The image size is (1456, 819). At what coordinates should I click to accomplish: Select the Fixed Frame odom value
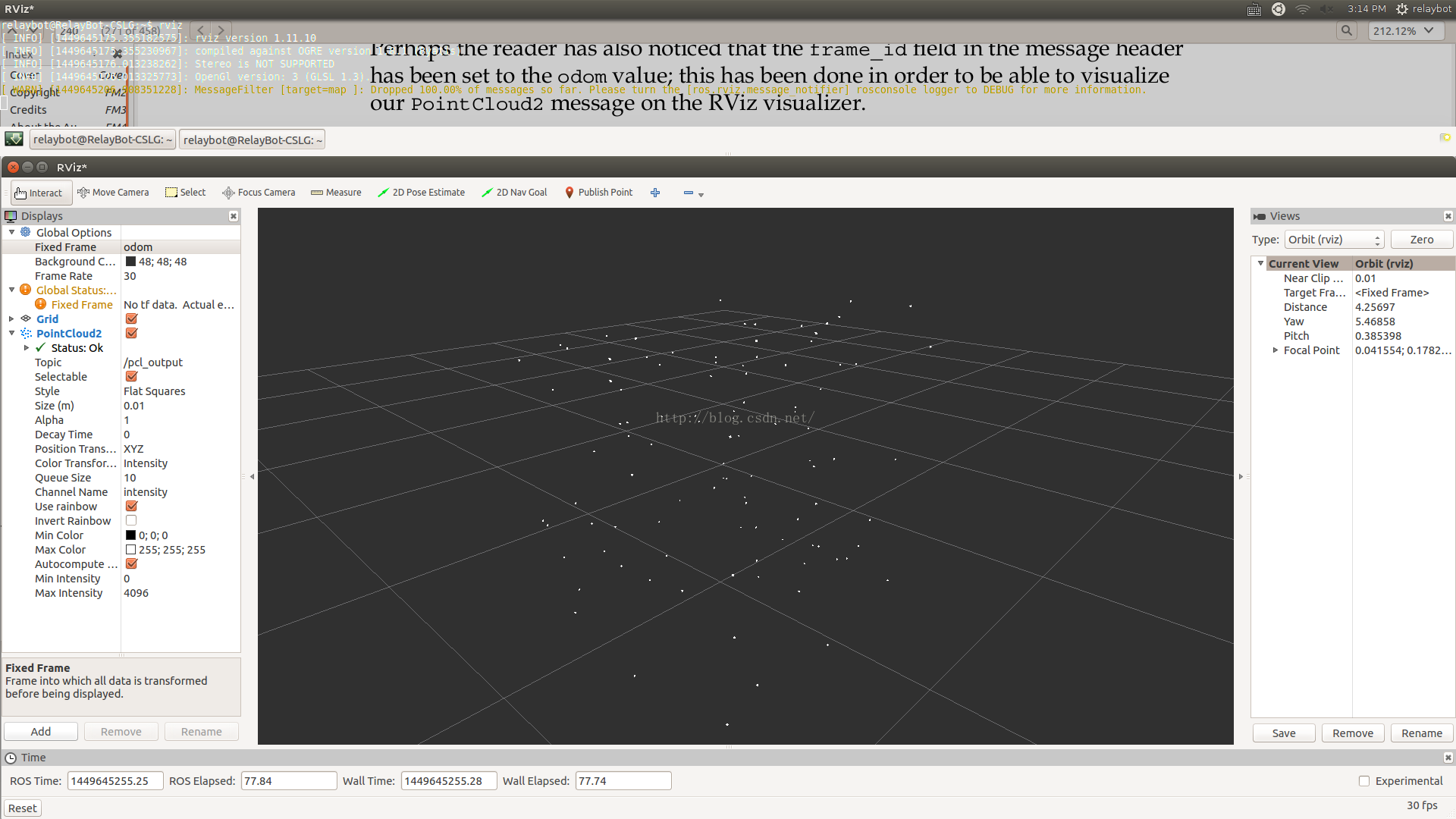tap(138, 247)
